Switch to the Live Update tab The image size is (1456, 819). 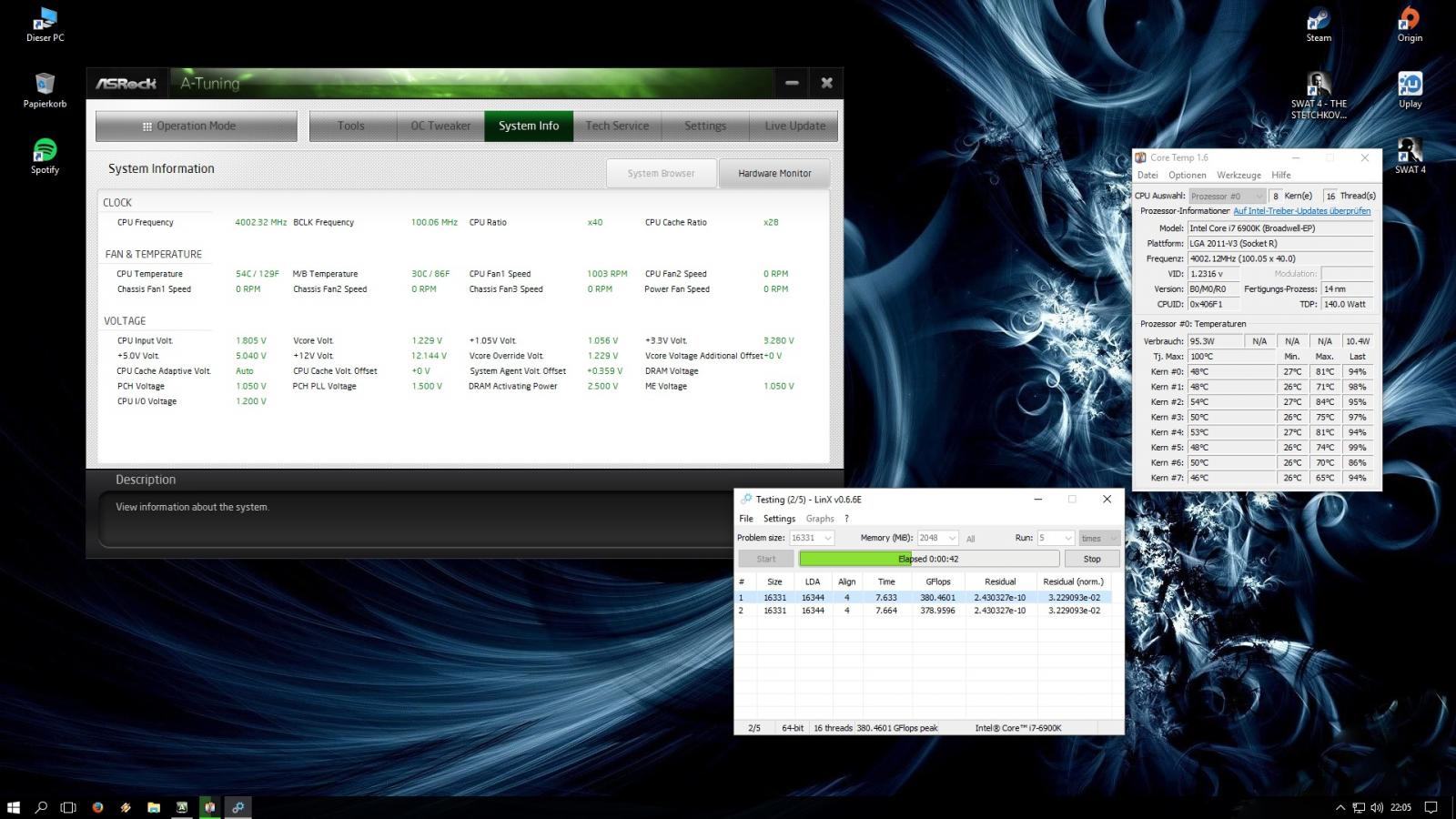click(794, 126)
